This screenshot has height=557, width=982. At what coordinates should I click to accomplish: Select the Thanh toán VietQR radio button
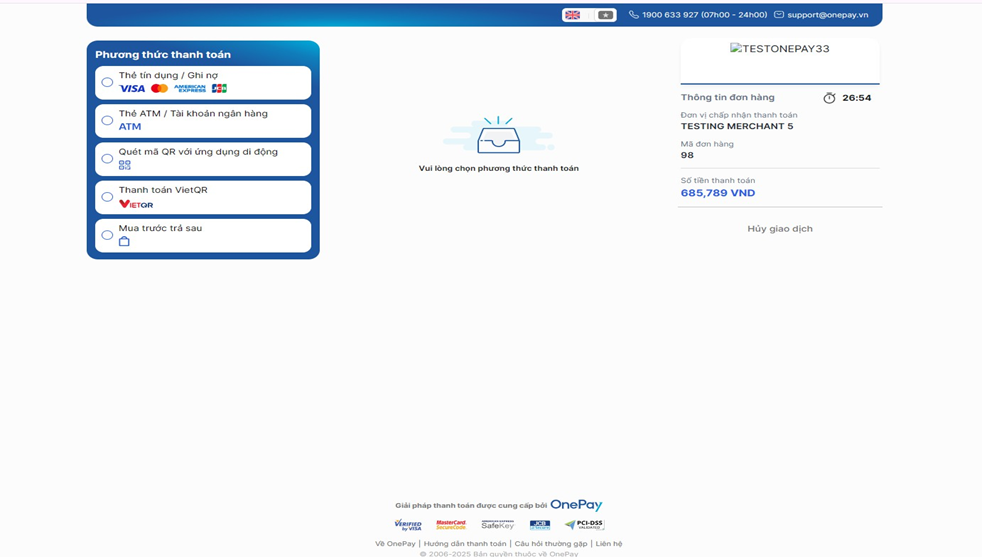(107, 197)
